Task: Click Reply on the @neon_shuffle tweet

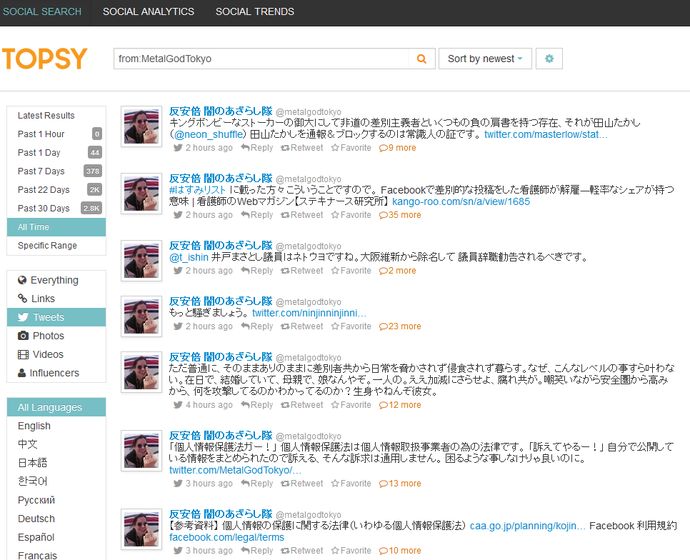Action: (x=257, y=148)
